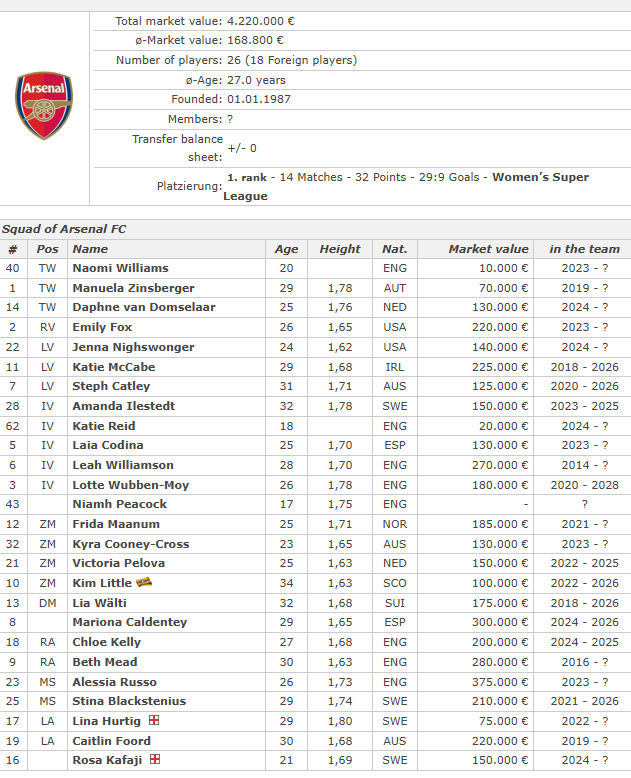Click on Beth Mead's name
The image size is (631, 778).
(x=105, y=662)
